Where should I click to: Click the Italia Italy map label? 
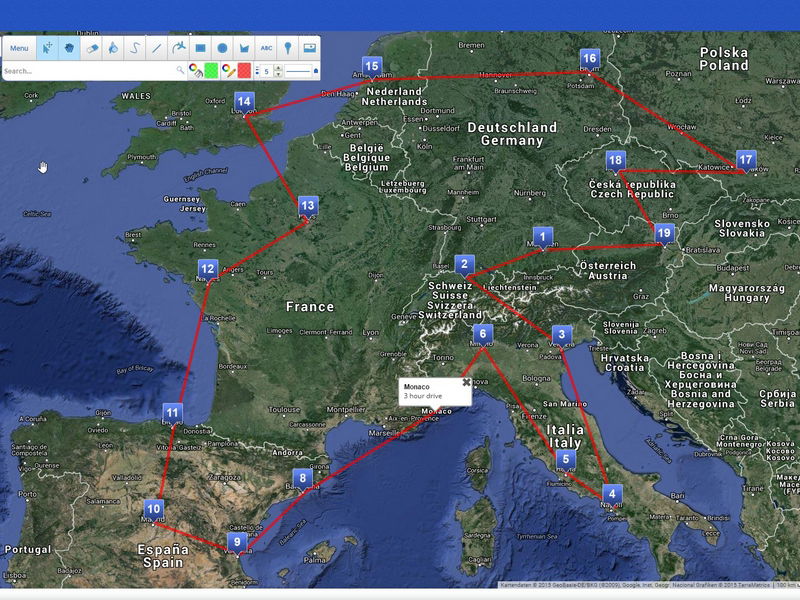pos(565,436)
